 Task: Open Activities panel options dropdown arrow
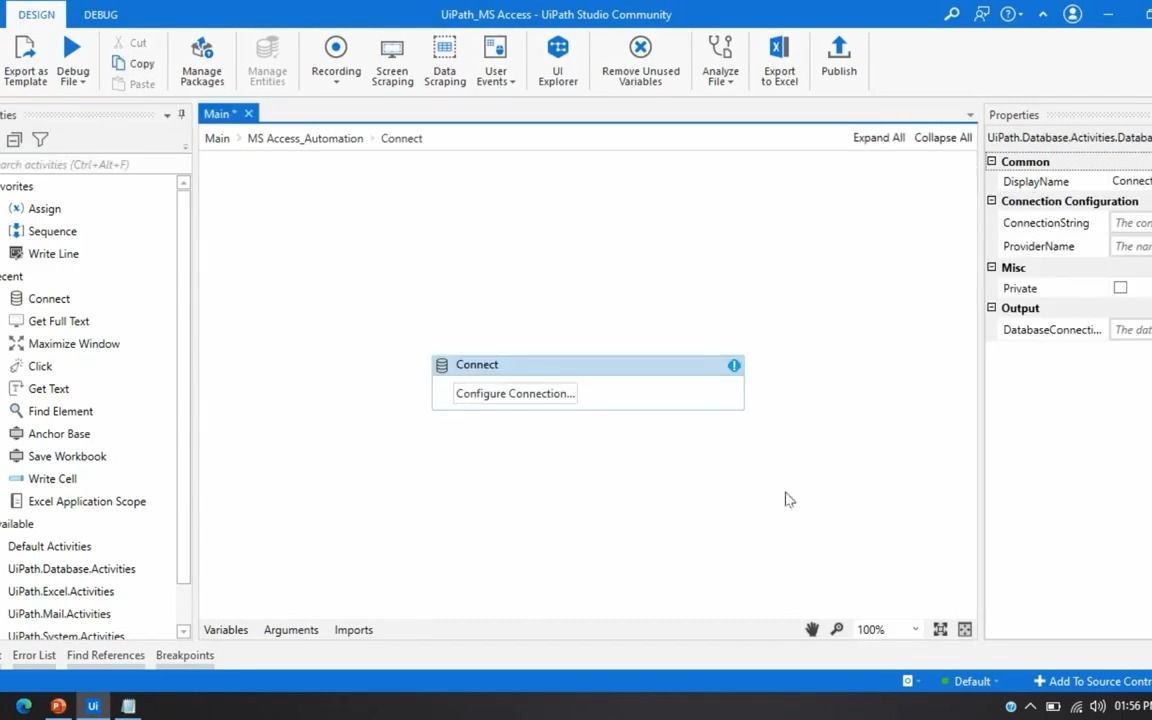(x=167, y=115)
